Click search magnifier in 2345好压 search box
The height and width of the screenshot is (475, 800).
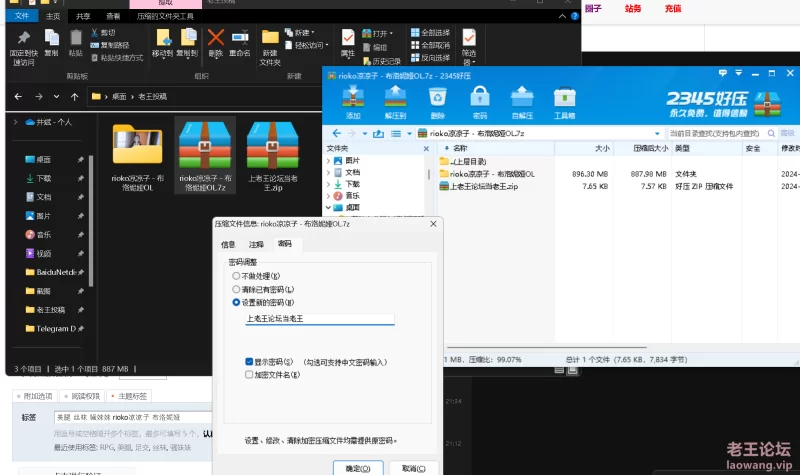(771, 133)
